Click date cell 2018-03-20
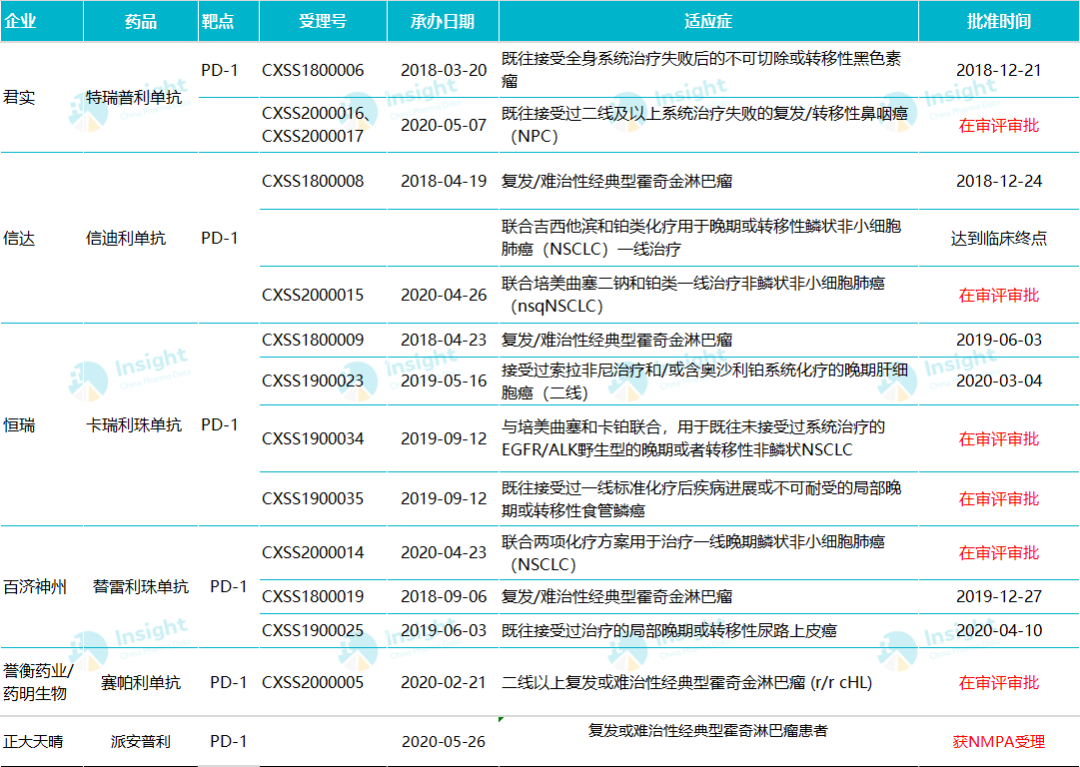This screenshot has height=767, width=1080. click(x=444, y=70)
